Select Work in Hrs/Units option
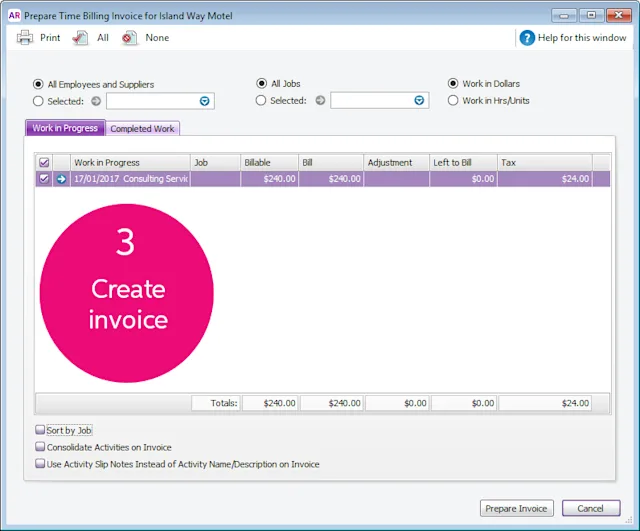This screenshot has width=640, height=531. [453, 100]
